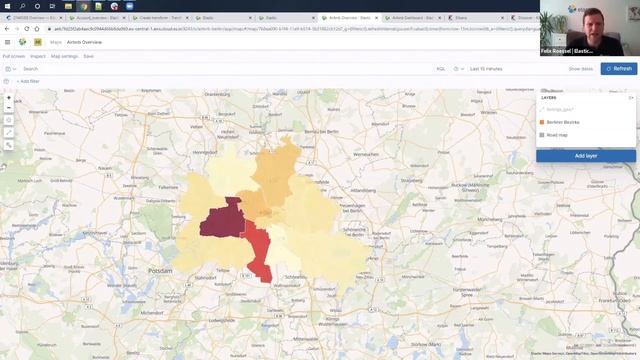
Task: Open File Explorer from the taskbar
Action: pos(68,6)
